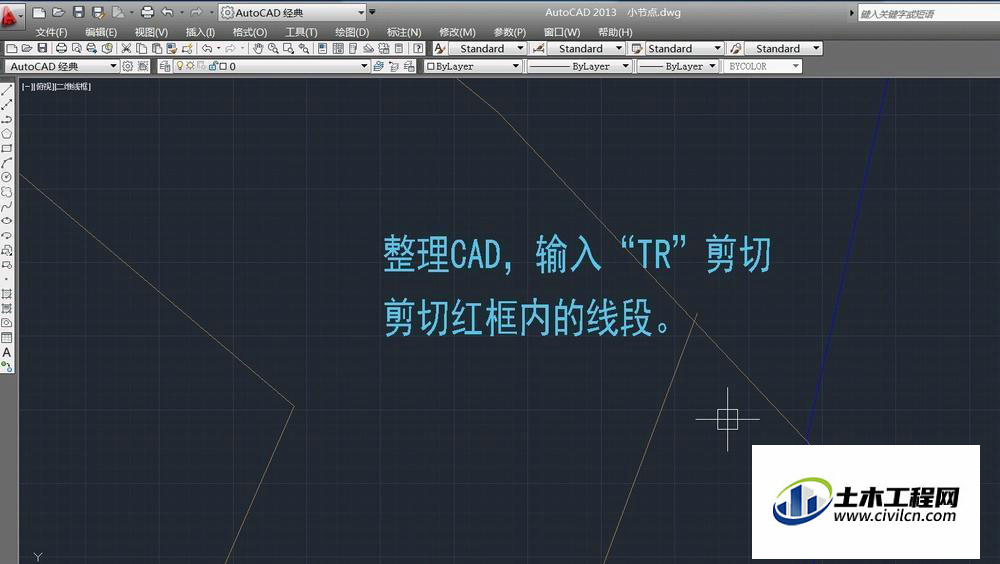
Task: Select the Polygon draw tool
Action: coord(6,134)
